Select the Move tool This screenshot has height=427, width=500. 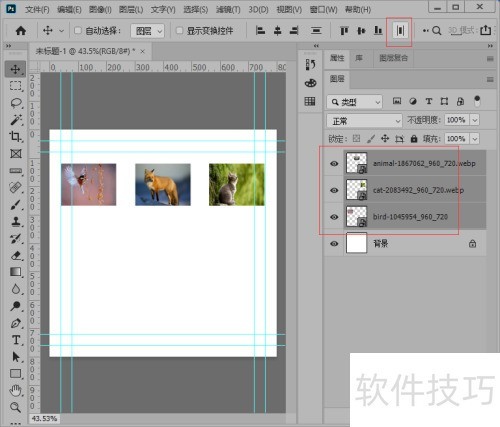coord(15,69)
